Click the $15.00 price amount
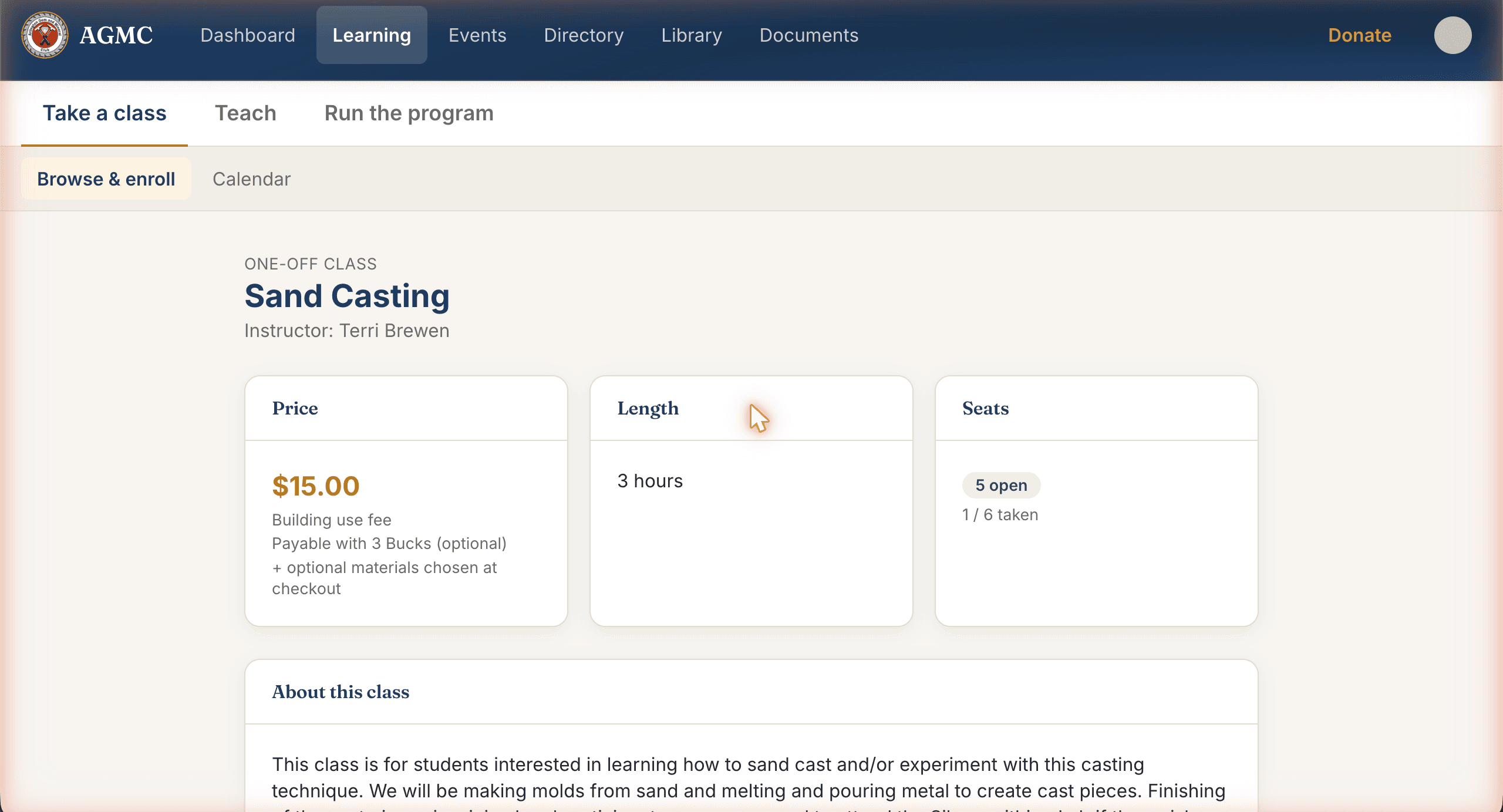Image resolution: width=1503 pixels, height=812 pixels. pos(315,486)
